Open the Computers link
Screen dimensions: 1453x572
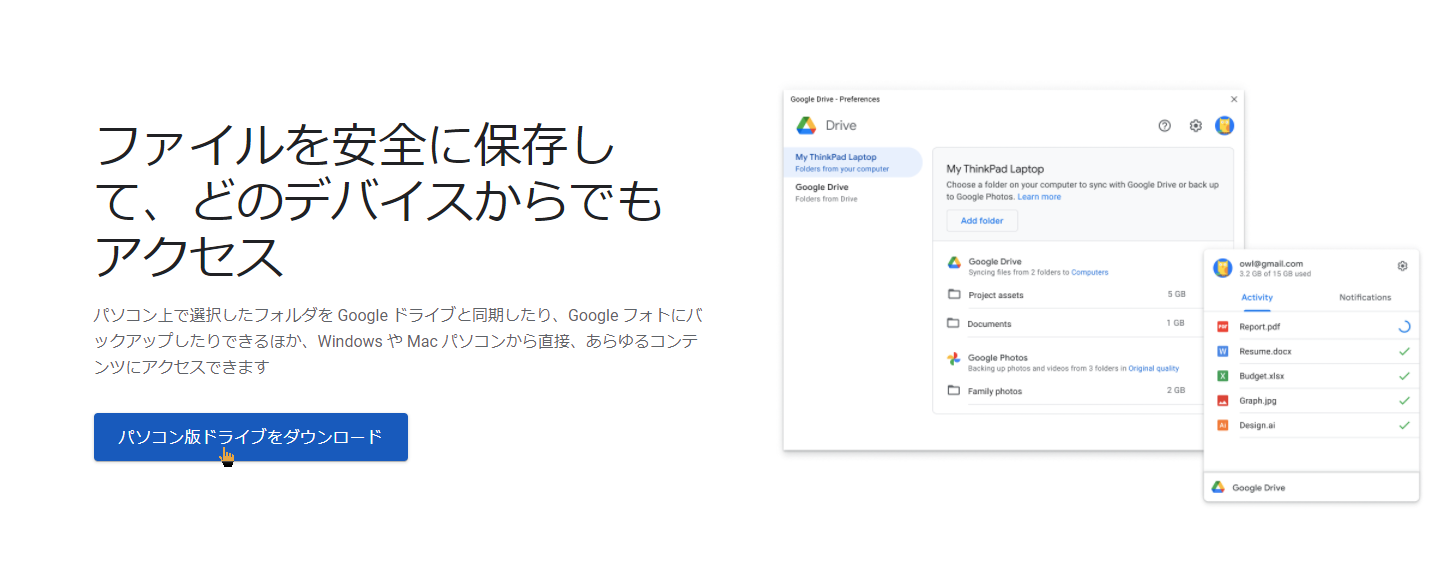click(1089, 272)
